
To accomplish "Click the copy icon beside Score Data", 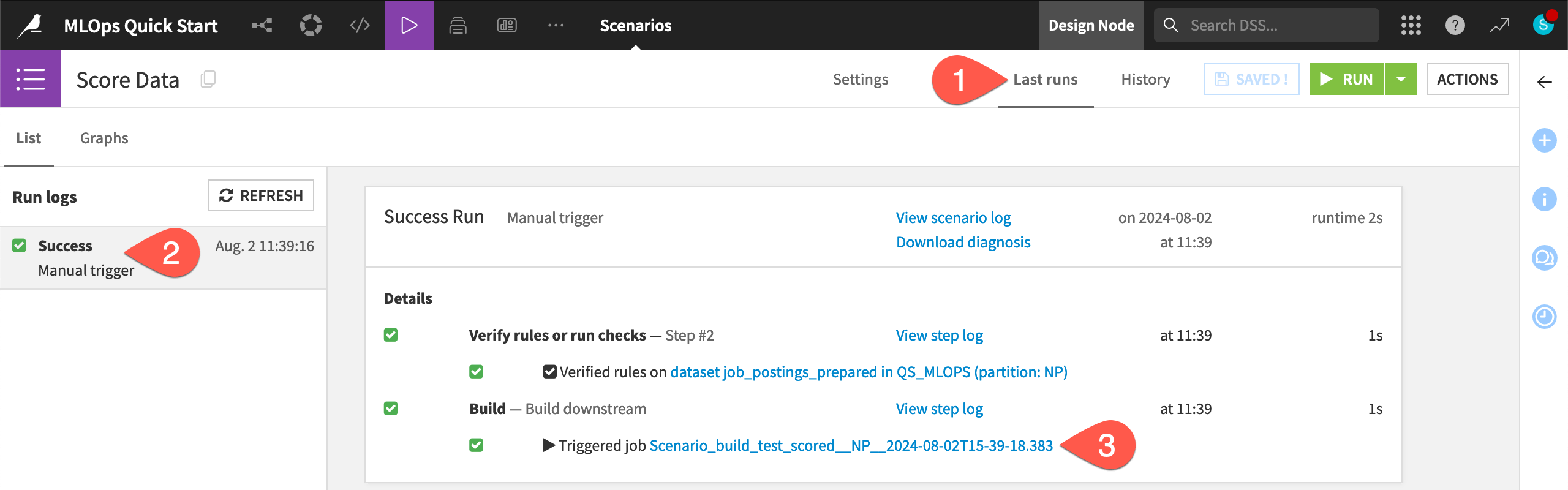I will pos(208,80).
